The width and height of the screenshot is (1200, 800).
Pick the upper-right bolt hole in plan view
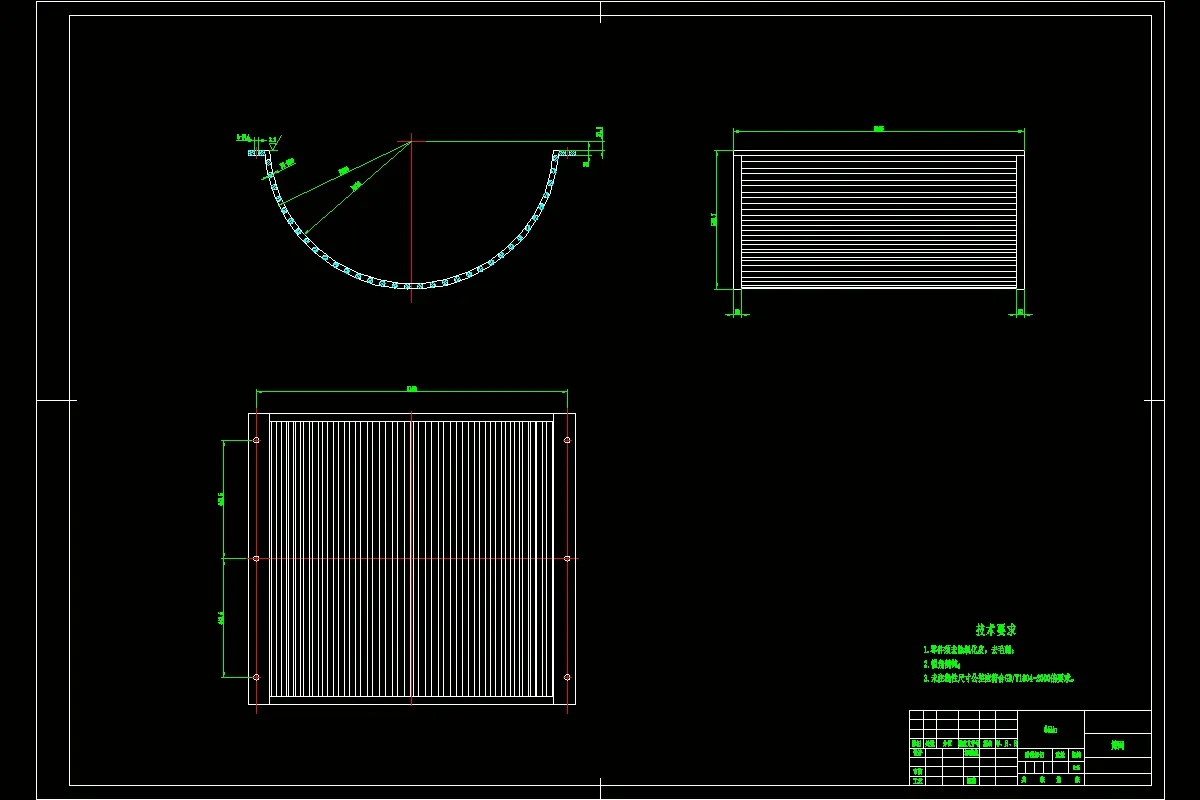point(568,440)
